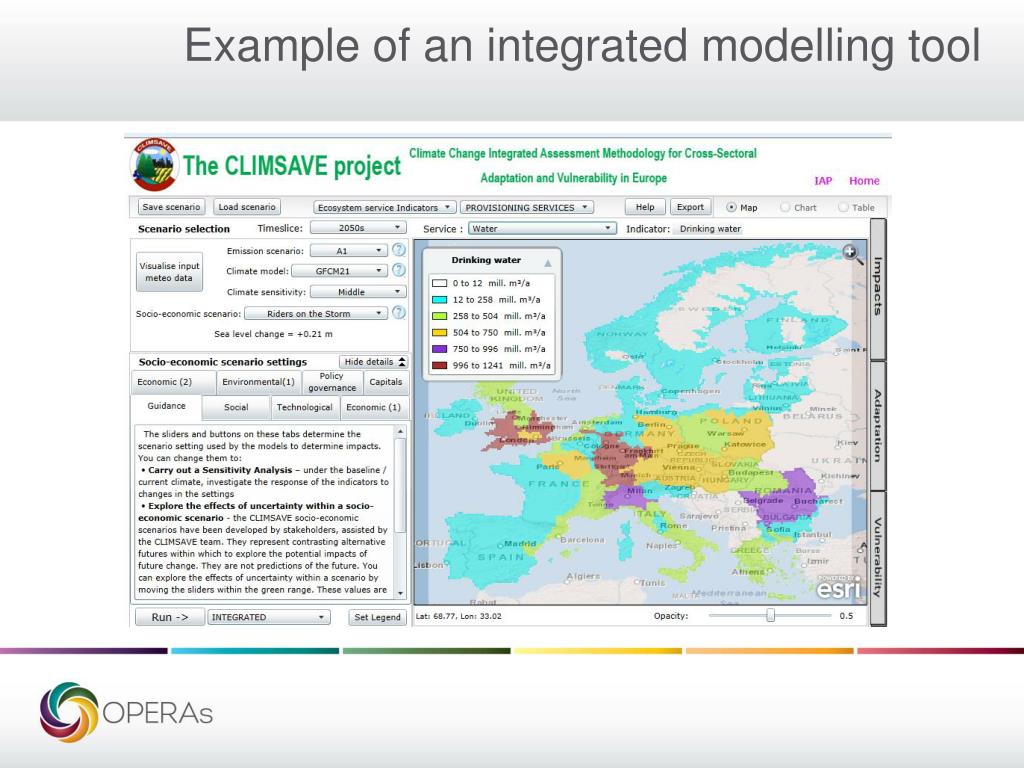Click the Run -> button
The image size is (1024, 768).
point(170,617)
